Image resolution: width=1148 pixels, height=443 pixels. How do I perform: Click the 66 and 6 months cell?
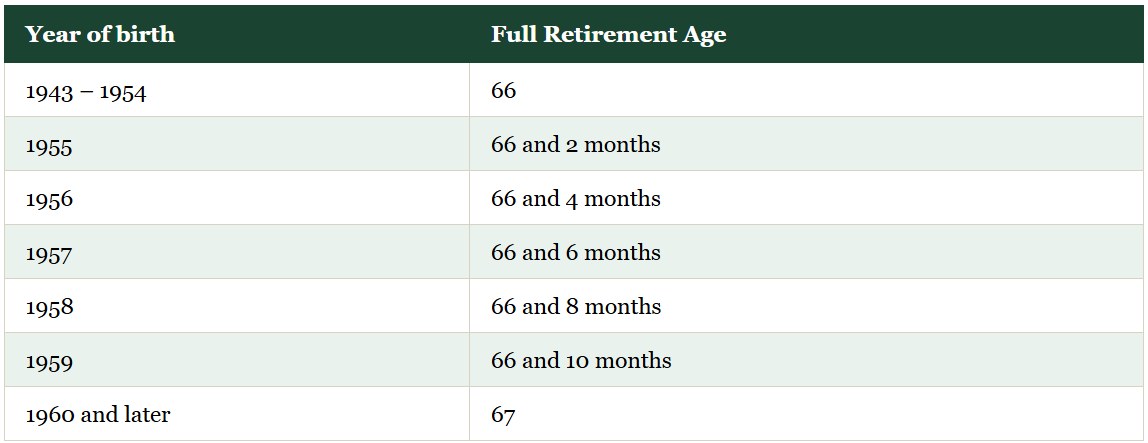[806, 252]
